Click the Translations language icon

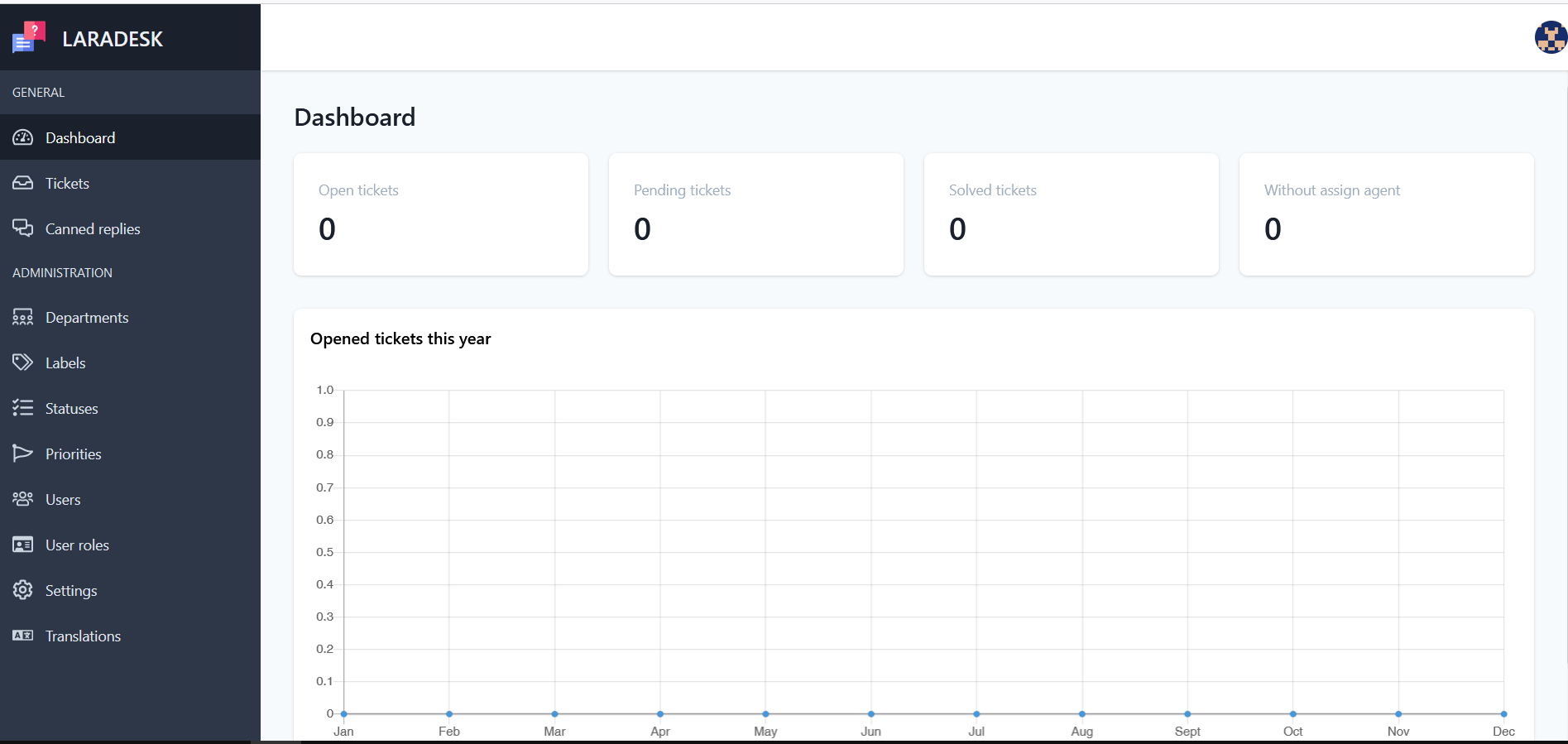(x=22, y=636)
